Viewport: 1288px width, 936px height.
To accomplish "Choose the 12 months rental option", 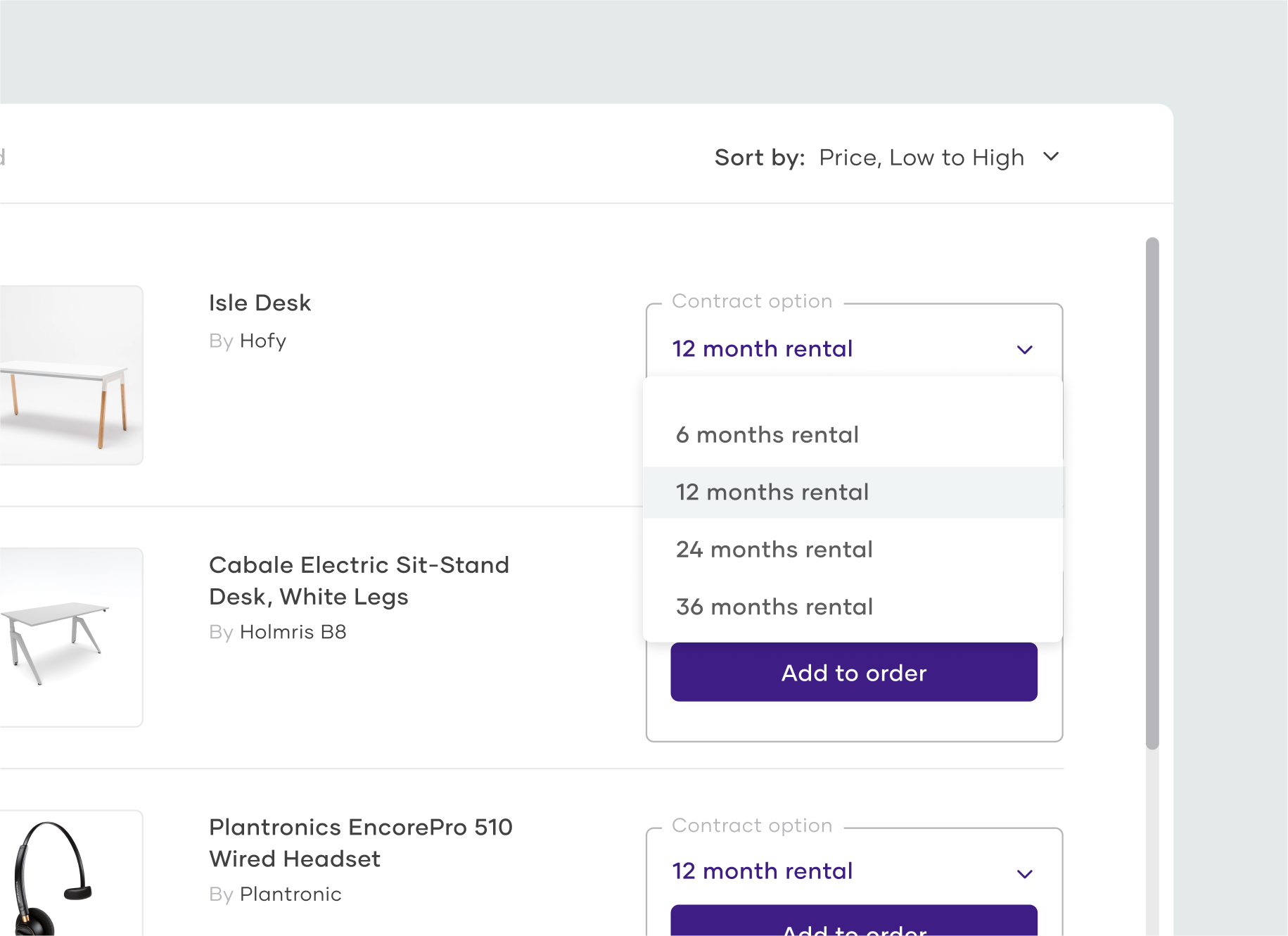I will pyautogui.click(x=772, y=492).
